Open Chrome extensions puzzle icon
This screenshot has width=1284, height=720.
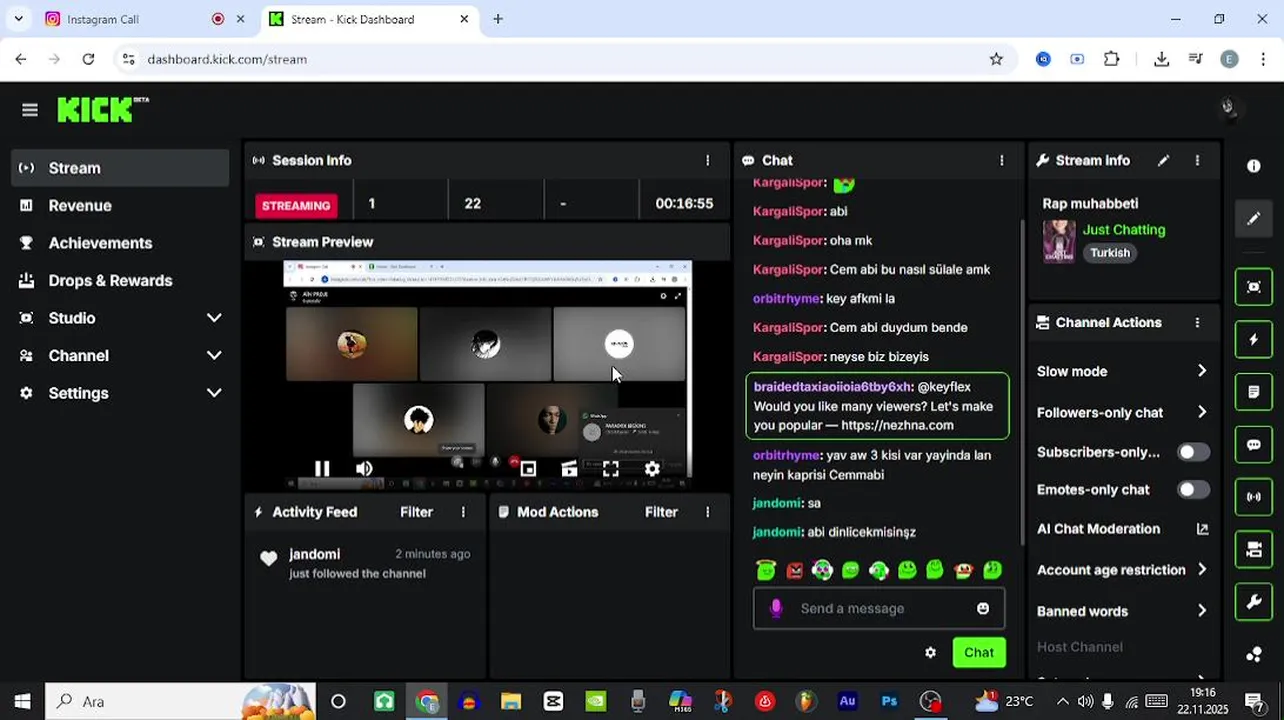click(1112, 59)
